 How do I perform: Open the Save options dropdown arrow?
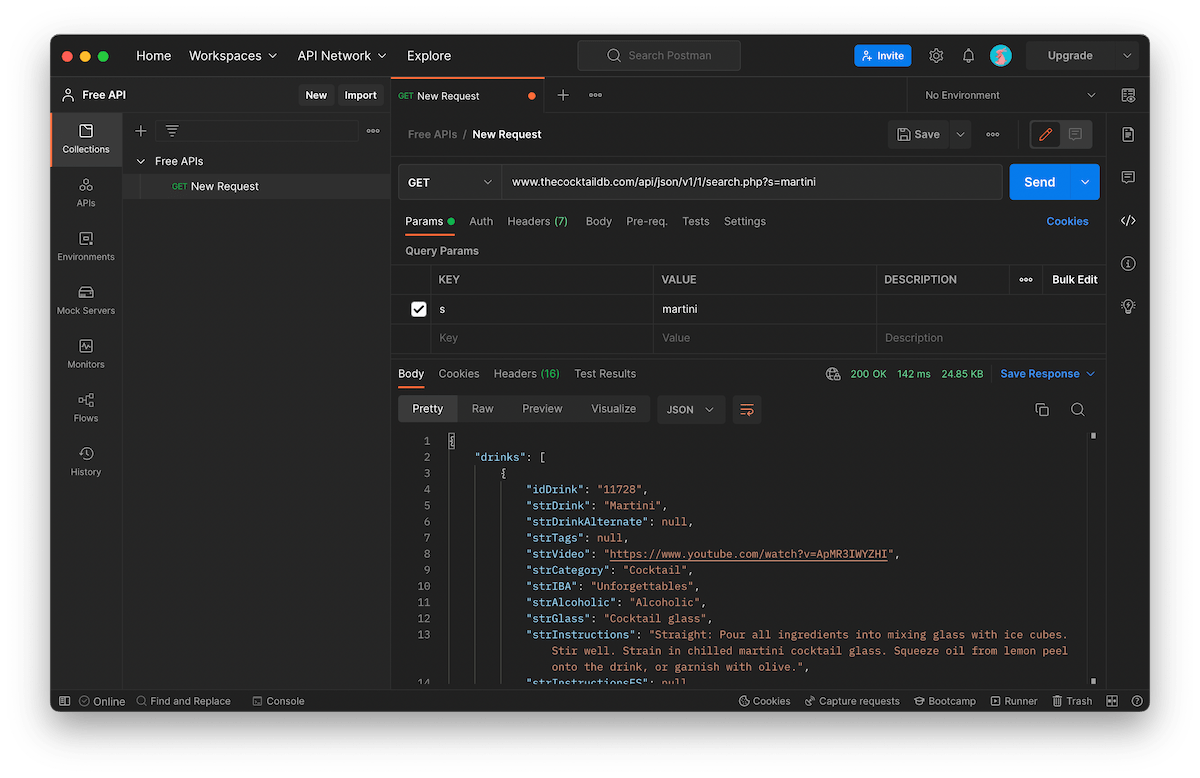[x=960, y=134]
